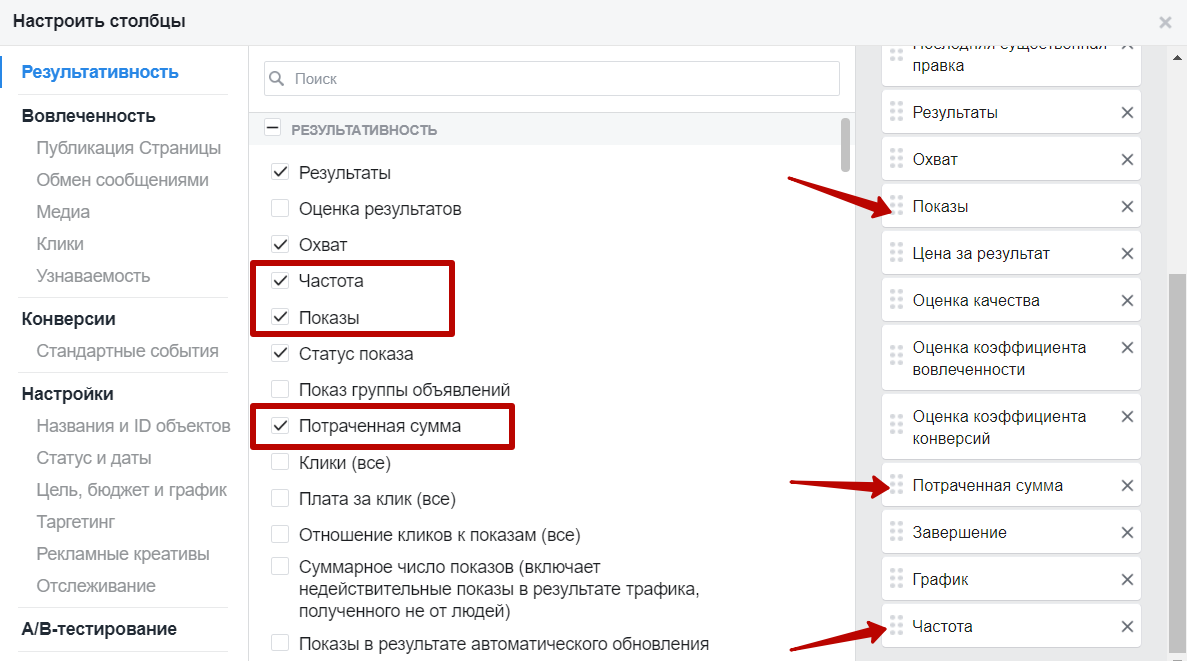This screenshot has height=661, width=1187.
Task: Grab the drag handle of График column
Action: (x=896, y=578)
